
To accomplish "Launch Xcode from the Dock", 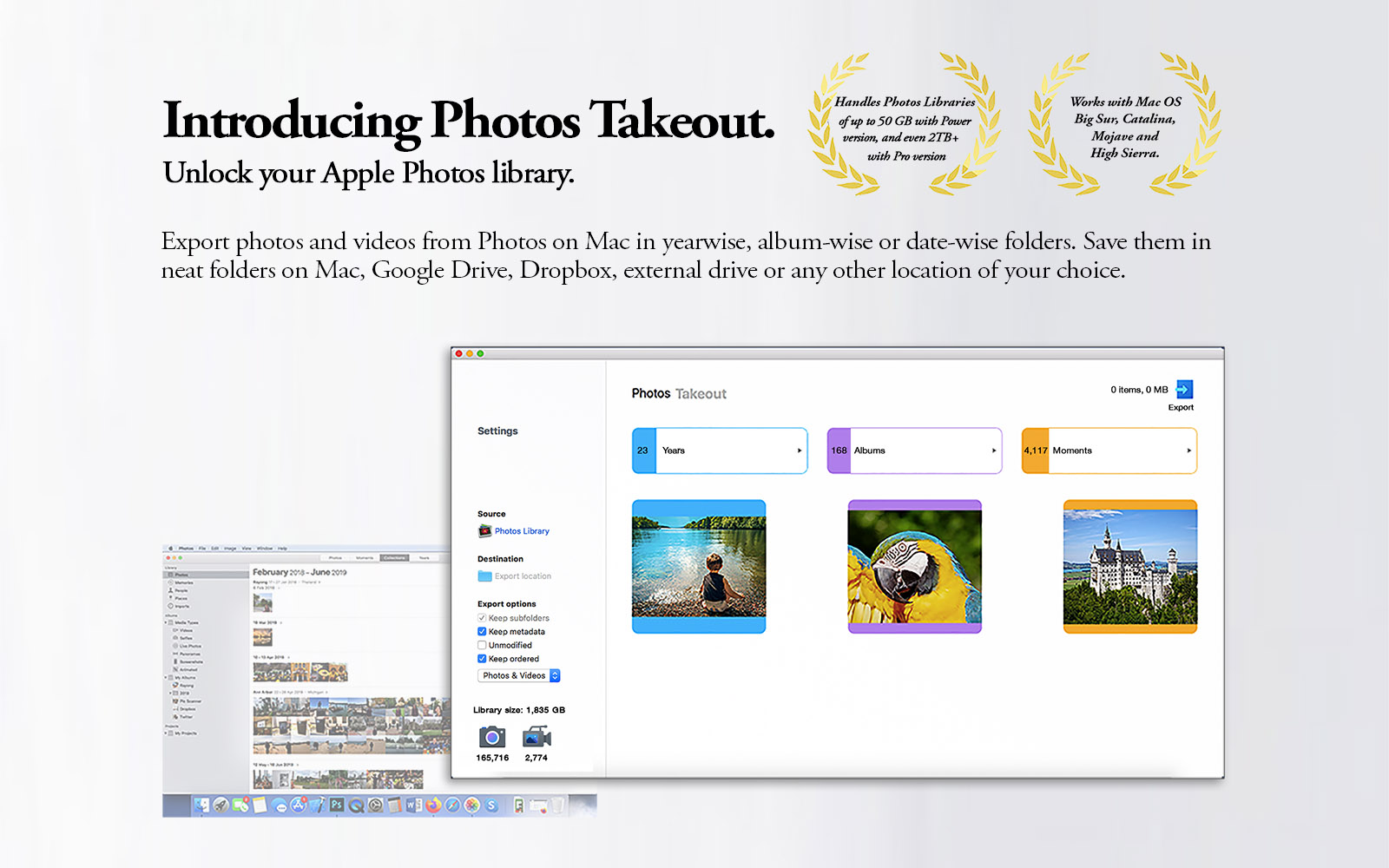I will 318,805.
